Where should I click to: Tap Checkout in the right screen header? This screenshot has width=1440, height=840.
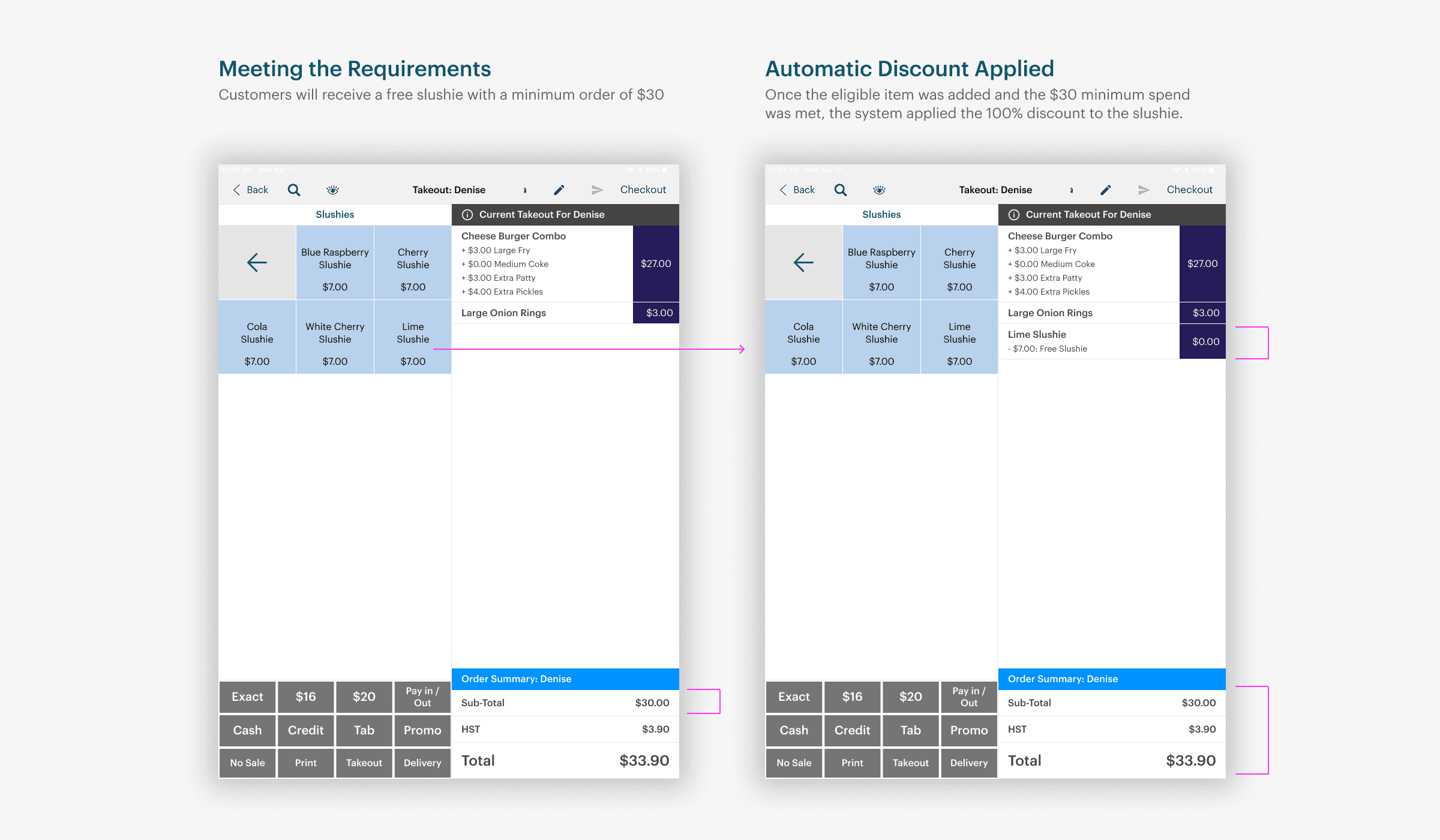click(x=1189, y=190)
